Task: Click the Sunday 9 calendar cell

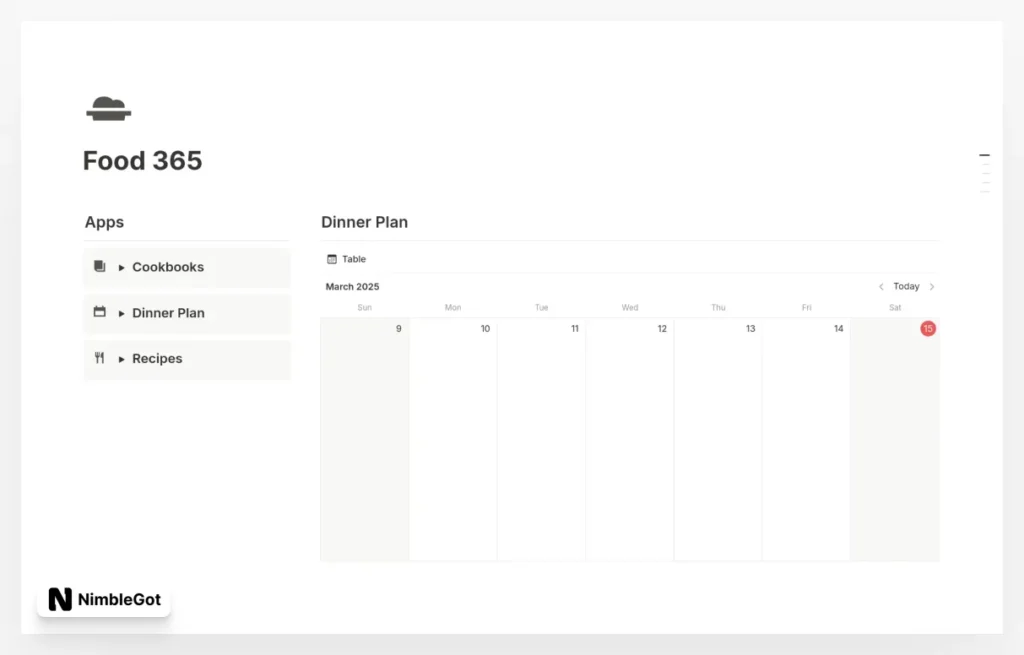Action: 364,440
